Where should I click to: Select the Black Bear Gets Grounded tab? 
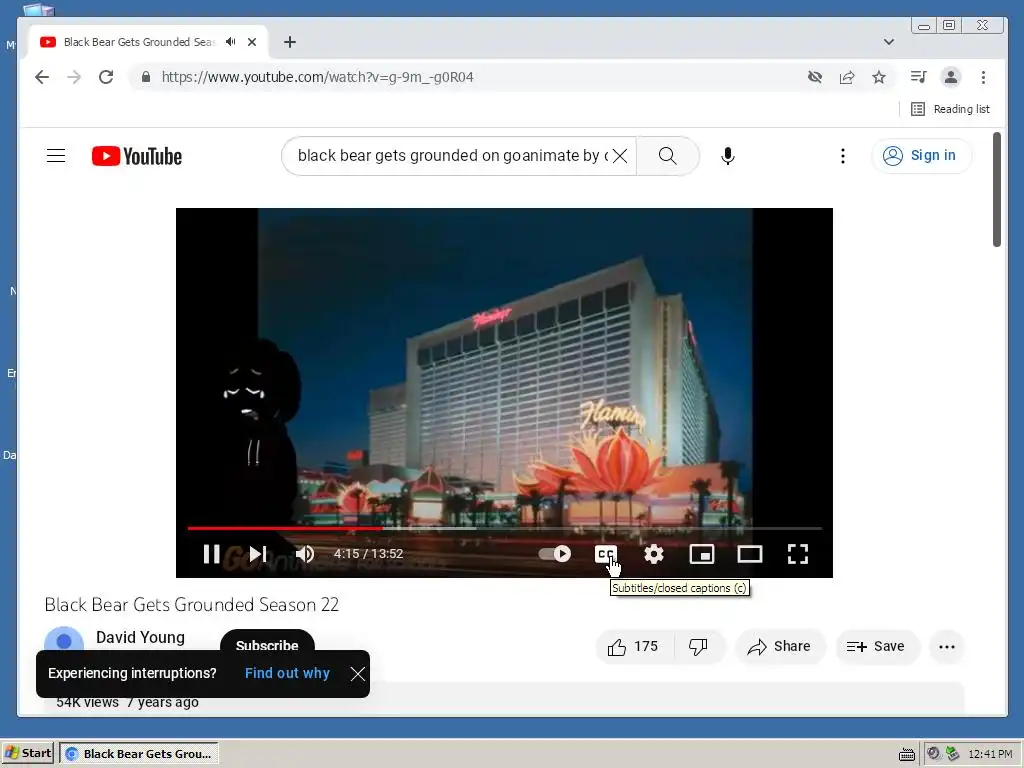coord(138,42)
